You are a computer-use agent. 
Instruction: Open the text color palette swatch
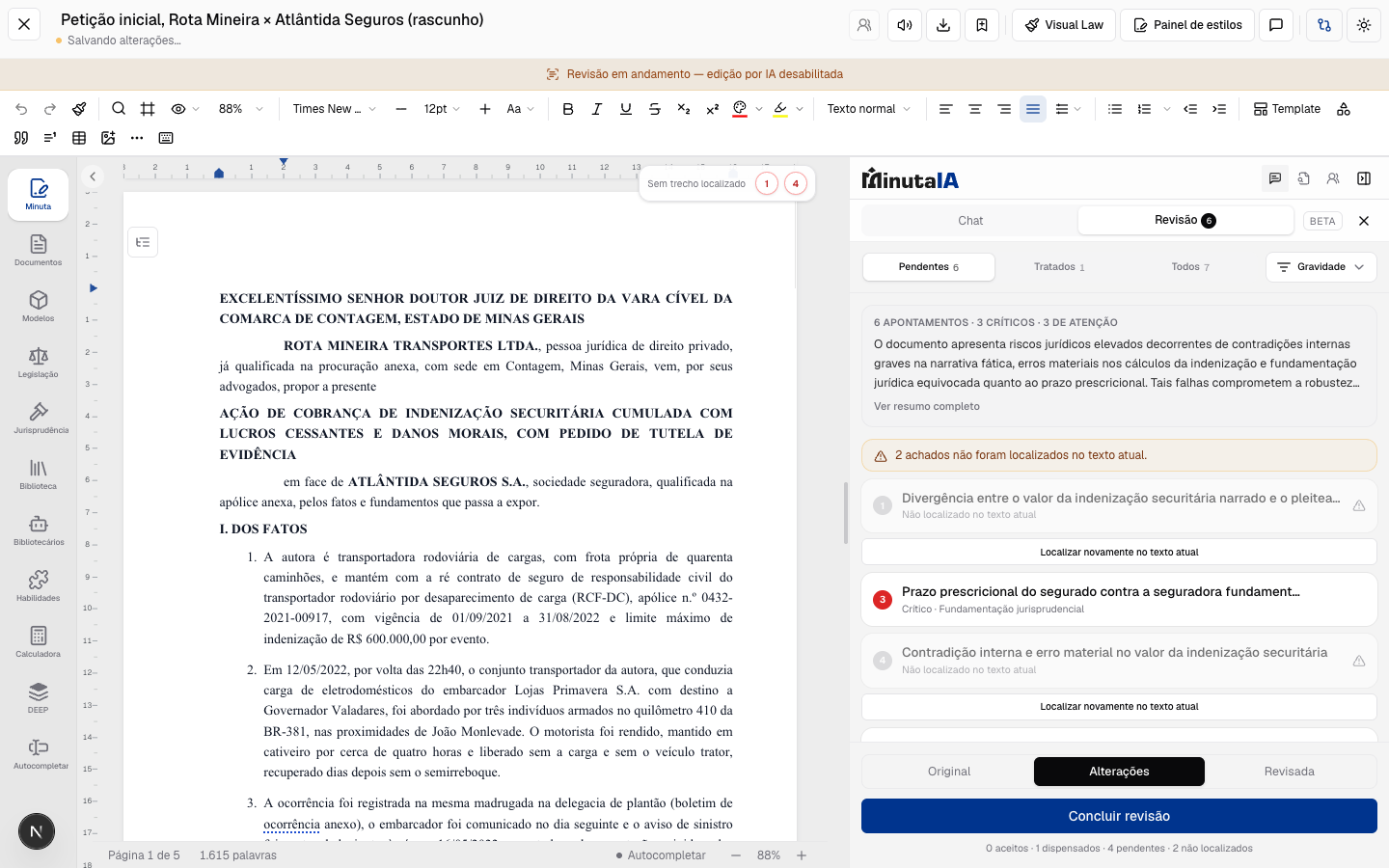740,109
